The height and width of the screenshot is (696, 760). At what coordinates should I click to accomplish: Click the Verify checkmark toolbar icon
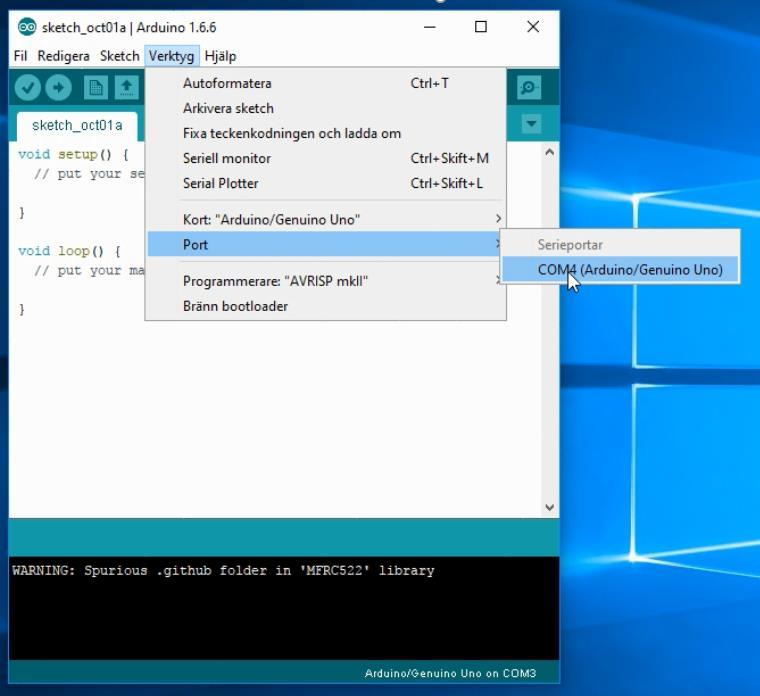(27, 88)
